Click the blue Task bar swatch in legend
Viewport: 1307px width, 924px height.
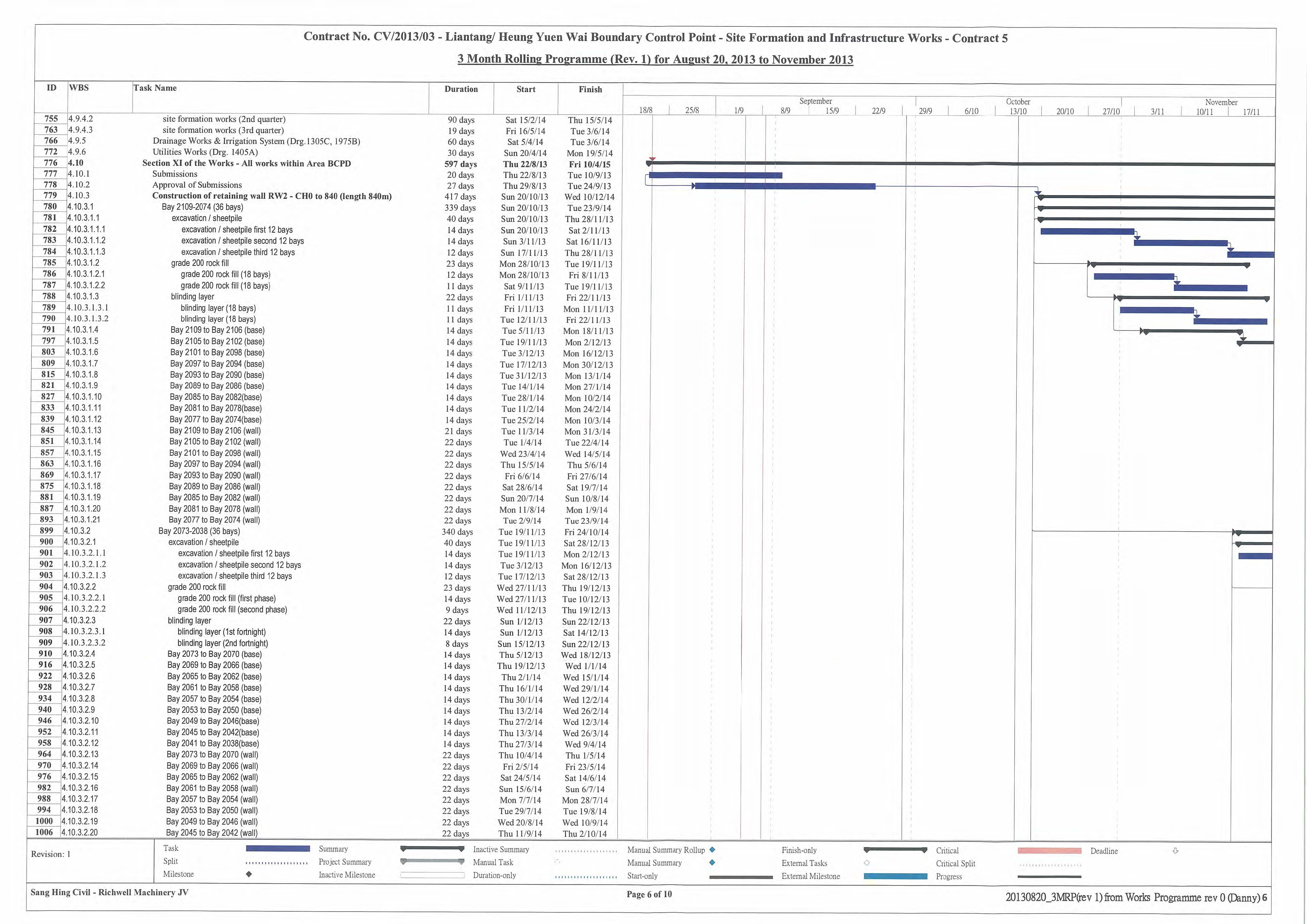click(x=278, y=848)
